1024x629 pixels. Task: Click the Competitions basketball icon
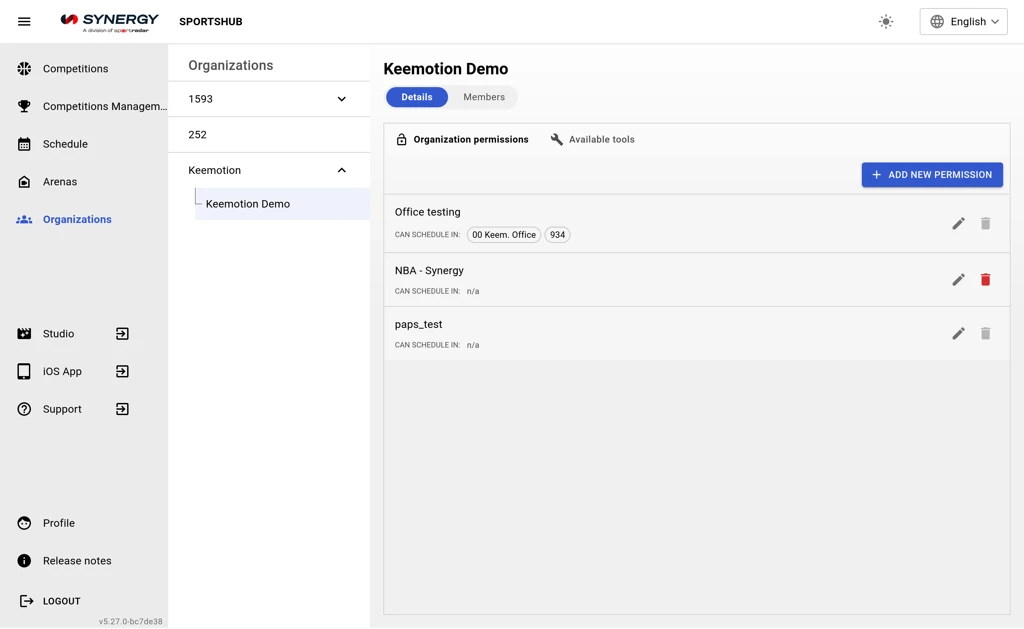(24, 69)
